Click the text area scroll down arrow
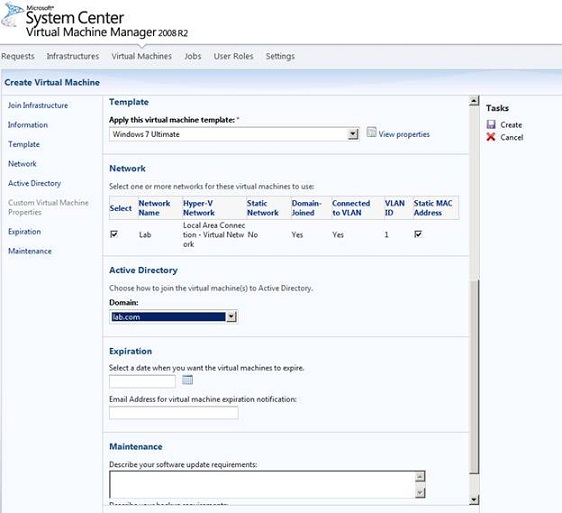 point(420,493)
